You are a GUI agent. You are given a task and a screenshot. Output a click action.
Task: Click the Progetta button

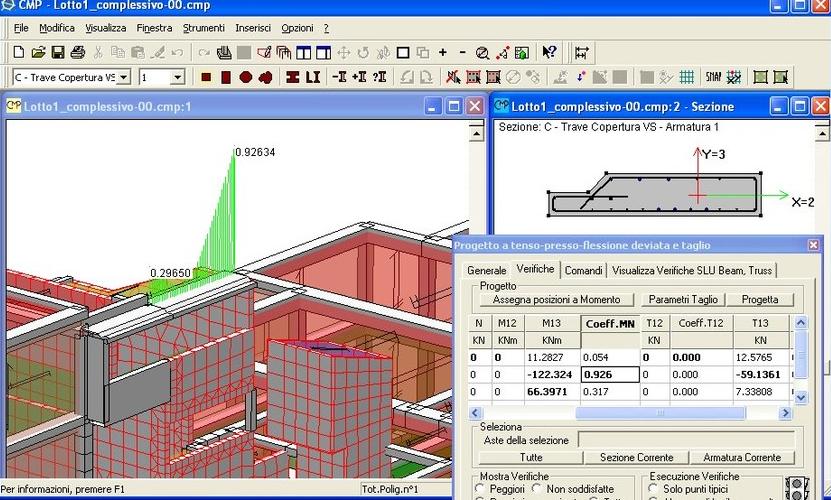click(759, 299)
